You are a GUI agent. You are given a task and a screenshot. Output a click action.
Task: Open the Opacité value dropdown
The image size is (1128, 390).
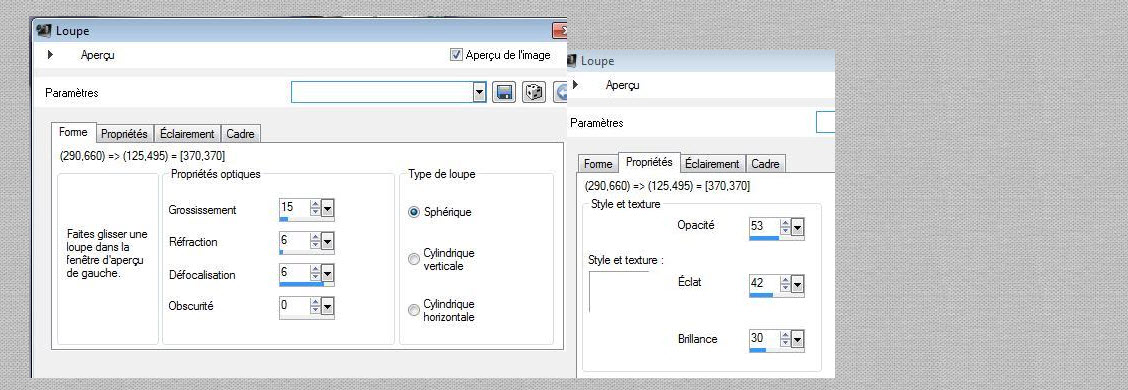coord(797,227)
